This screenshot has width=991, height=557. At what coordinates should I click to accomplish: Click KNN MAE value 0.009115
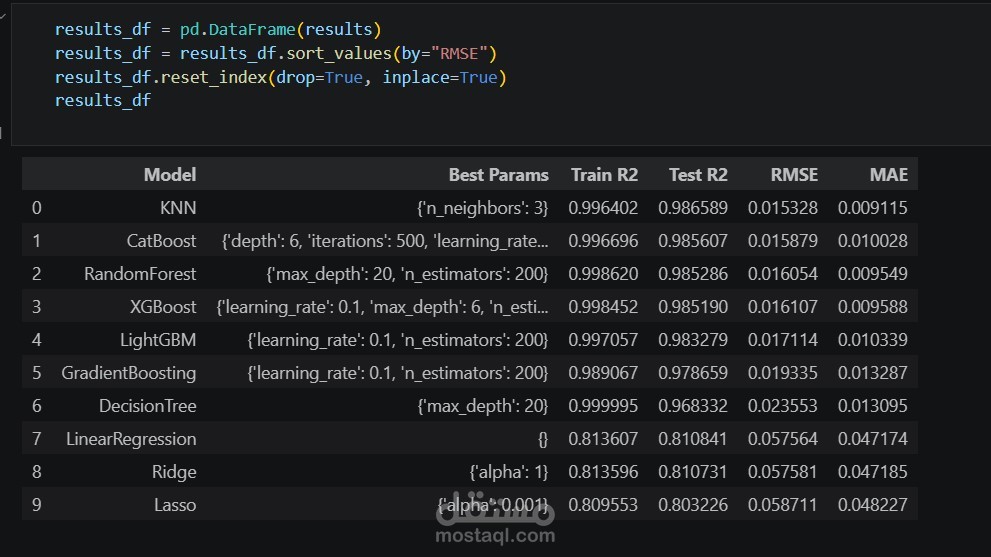coord(872,208)
